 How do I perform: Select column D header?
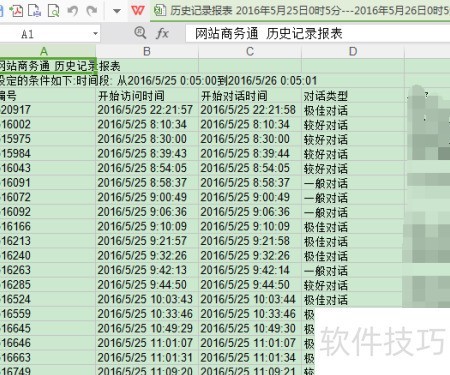click(353, 52)
